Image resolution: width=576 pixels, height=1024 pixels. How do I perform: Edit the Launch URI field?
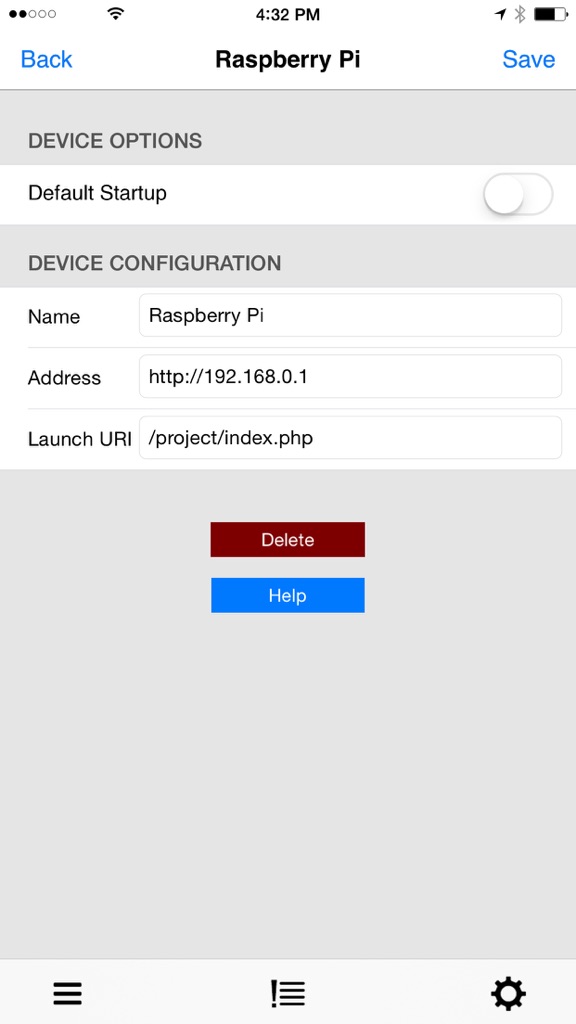pyautogui.click(x=350, y=438)
